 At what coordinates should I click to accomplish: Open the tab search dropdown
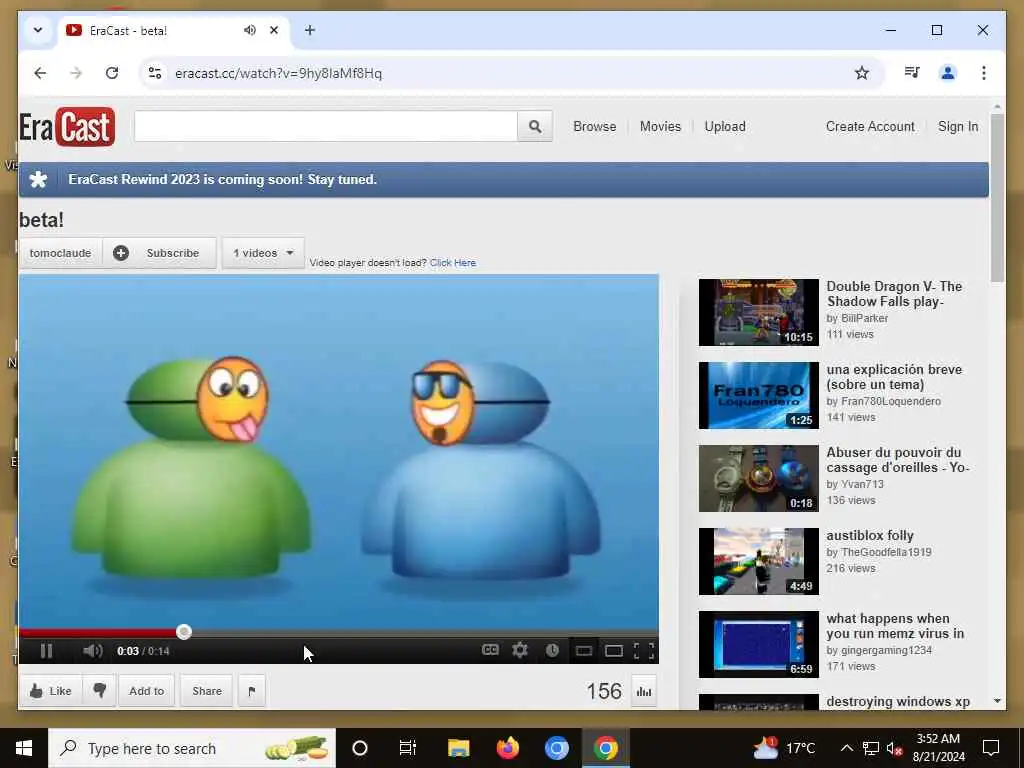[38, 30]
